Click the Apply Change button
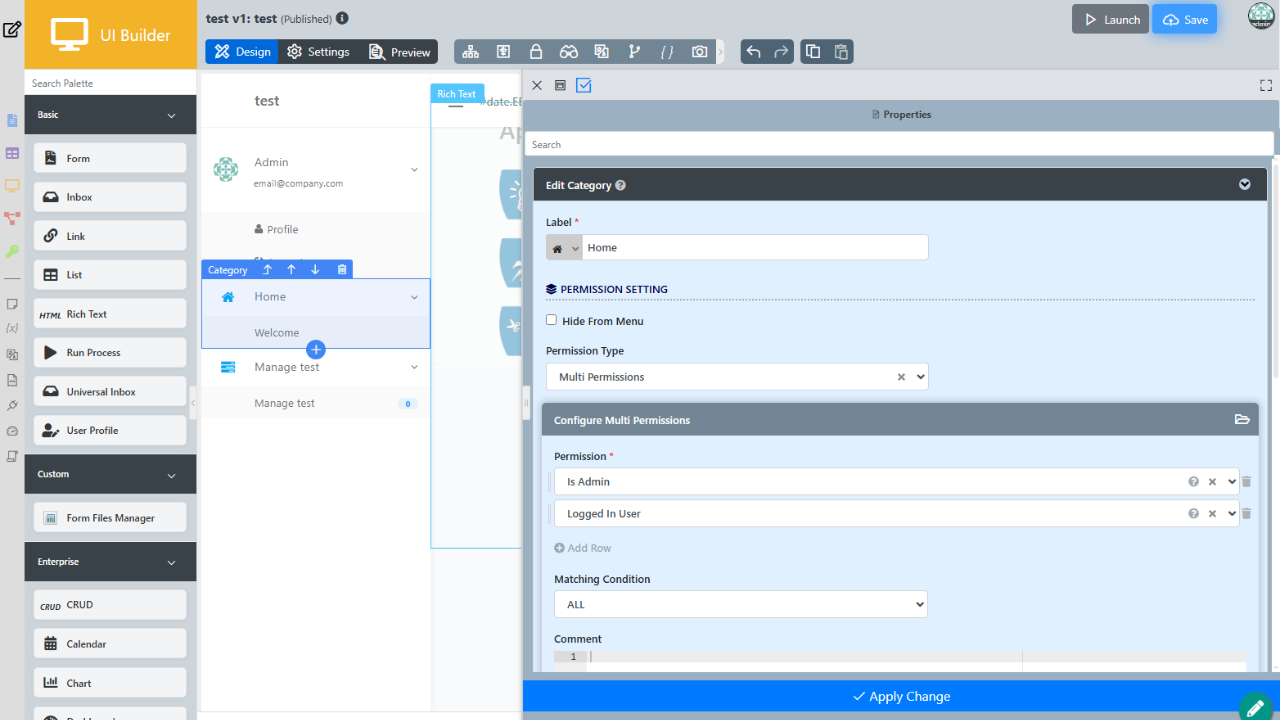This screenshot has height=720, width=1280. (901, 696)
